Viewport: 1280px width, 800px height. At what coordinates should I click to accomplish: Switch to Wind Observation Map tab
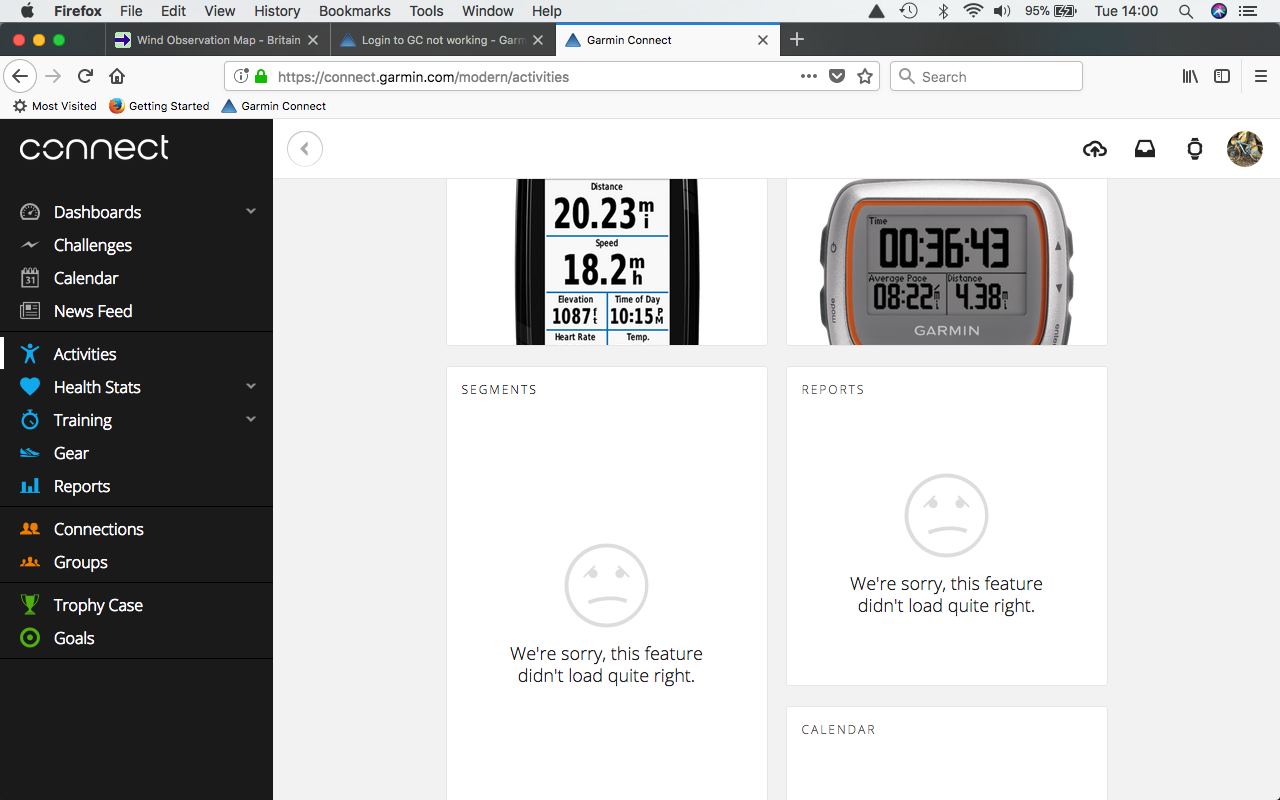click(217, 40)
